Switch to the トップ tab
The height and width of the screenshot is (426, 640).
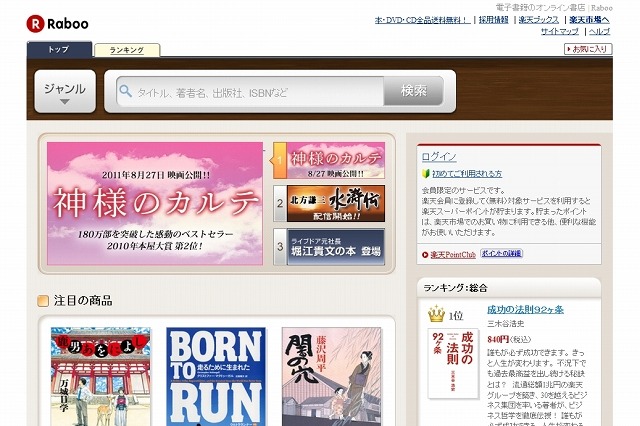pos(59,49)
